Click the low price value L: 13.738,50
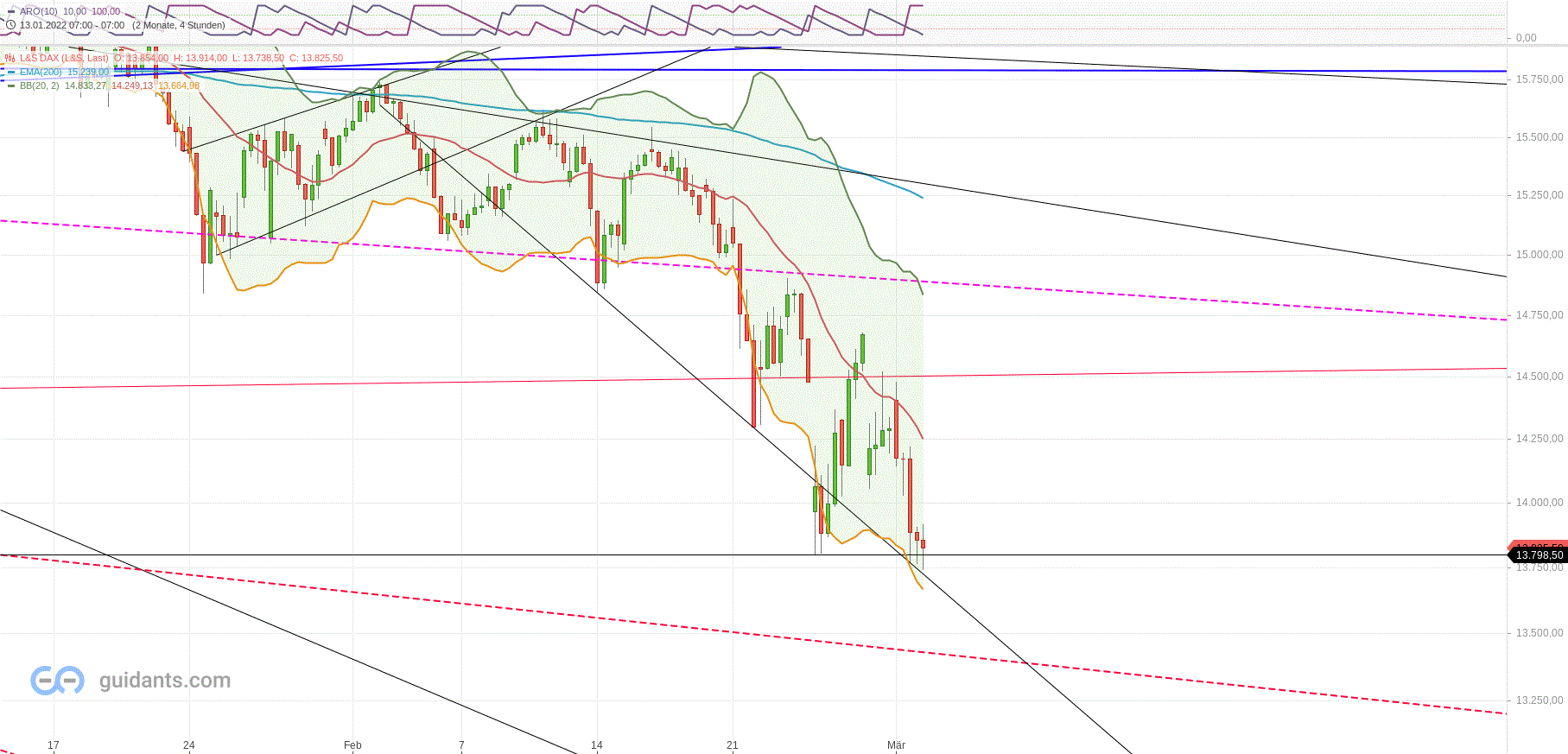 (258, 58)
